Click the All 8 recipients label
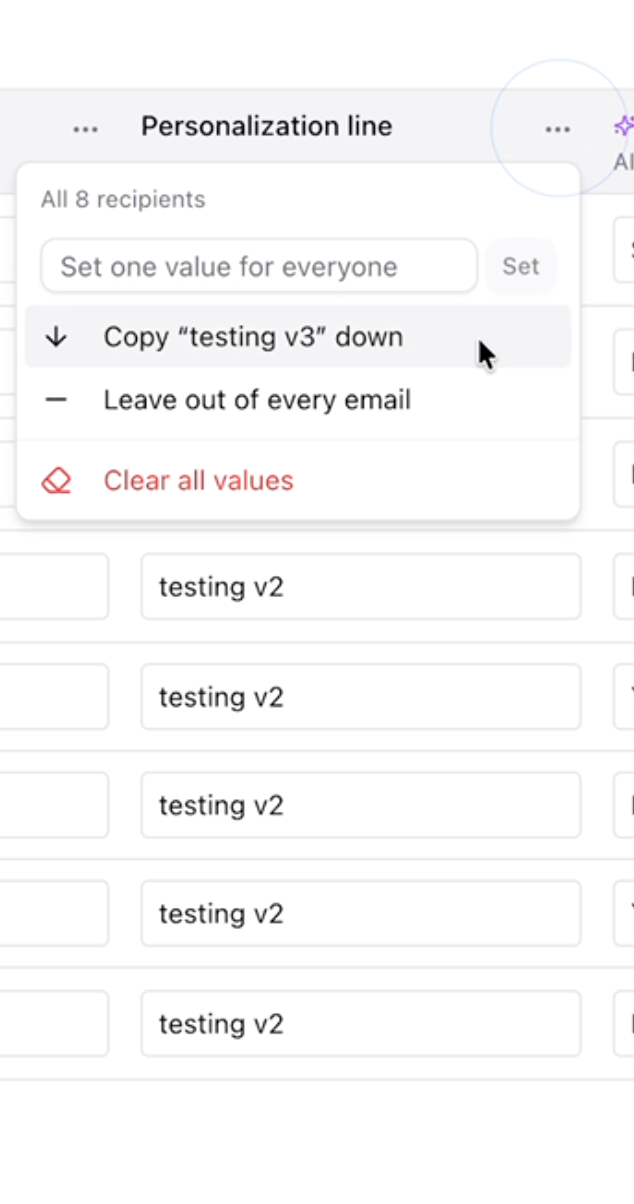This screenshot has height=1204, width=634. 123,199
